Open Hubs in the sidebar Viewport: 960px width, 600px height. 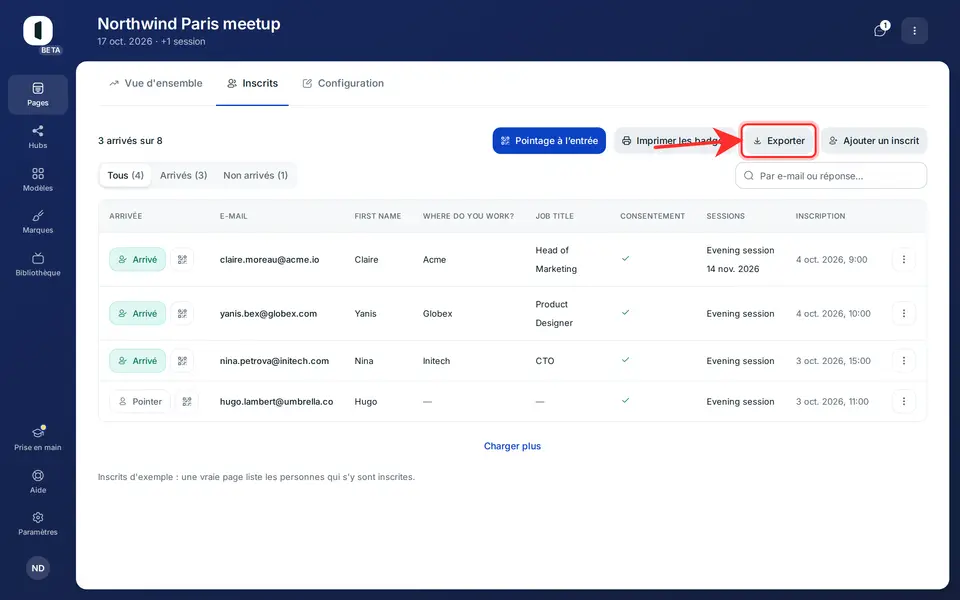tap(38, 137)
